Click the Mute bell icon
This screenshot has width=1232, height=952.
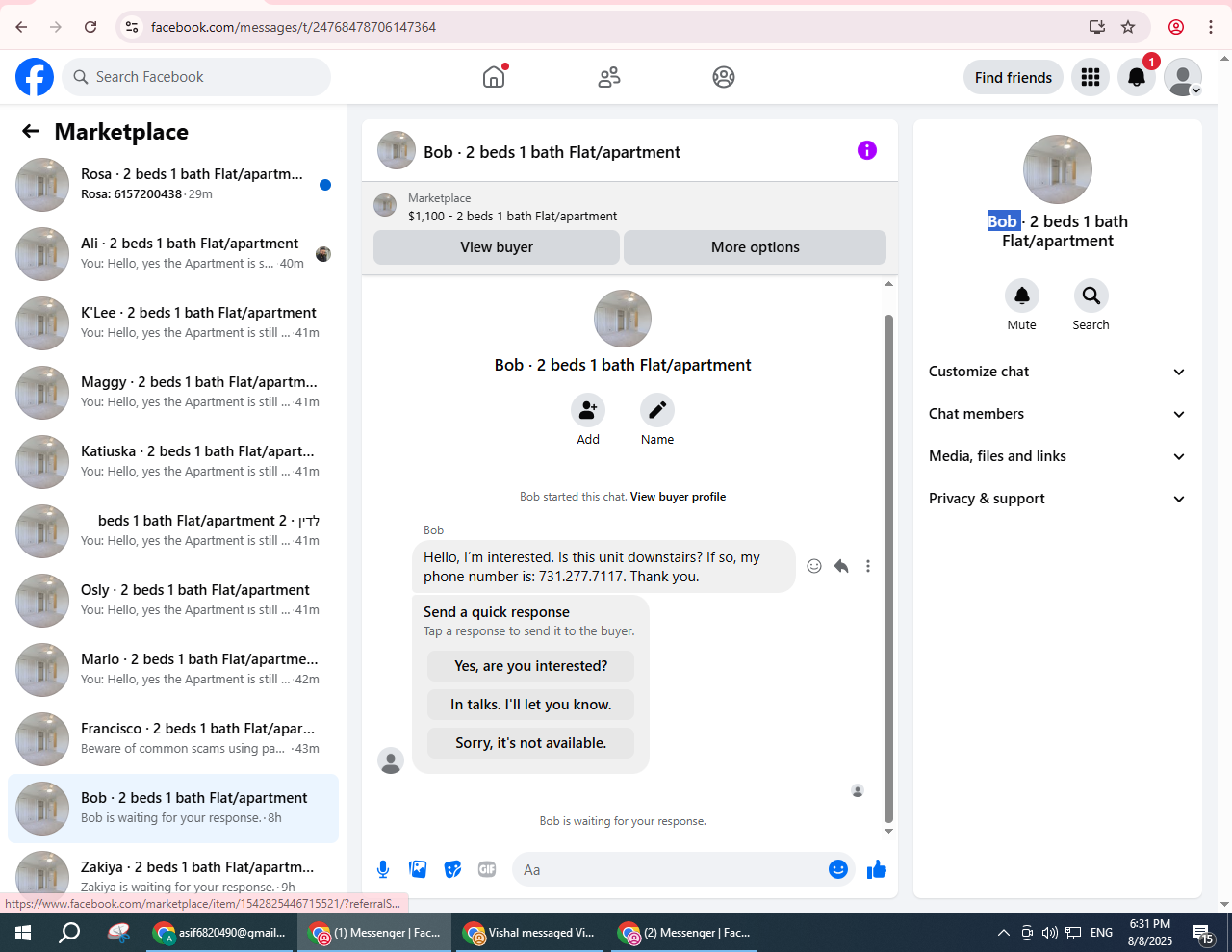pos(1022,296)
